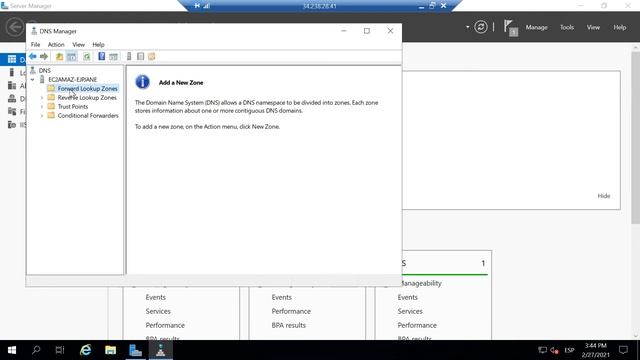640x360 pixels.
Task: Toggle the Show/Hide Action Pane icon
Action: click(x=113, y=56)
